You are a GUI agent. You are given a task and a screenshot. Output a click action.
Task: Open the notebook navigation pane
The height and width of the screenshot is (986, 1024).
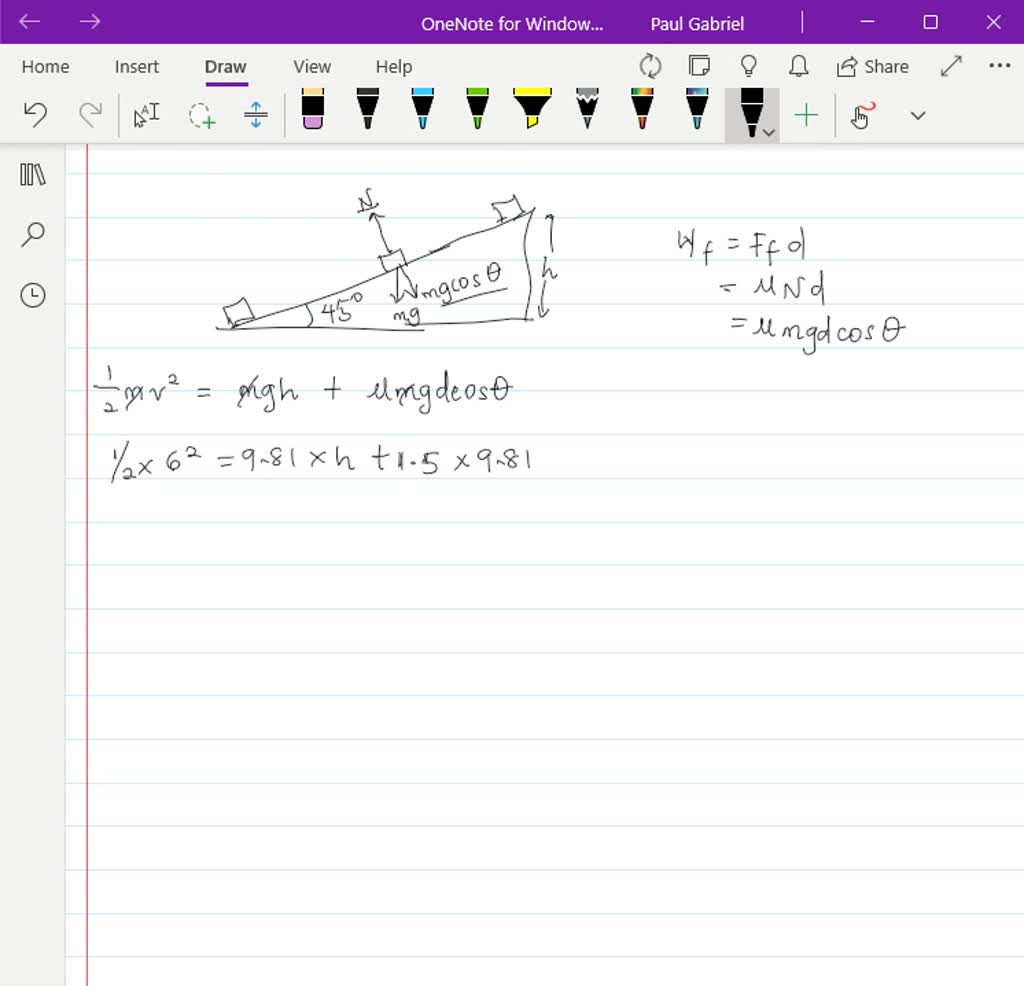click(33, 175)
